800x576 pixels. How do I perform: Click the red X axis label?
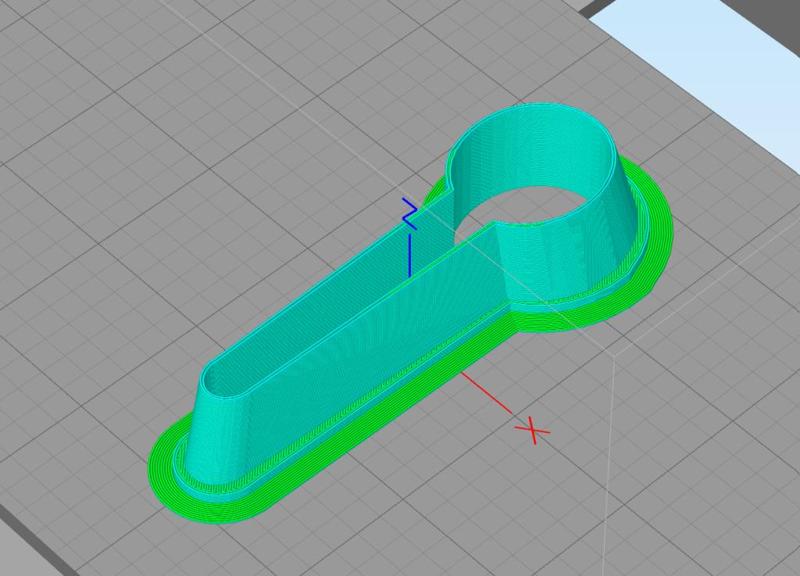coord(533,431)
